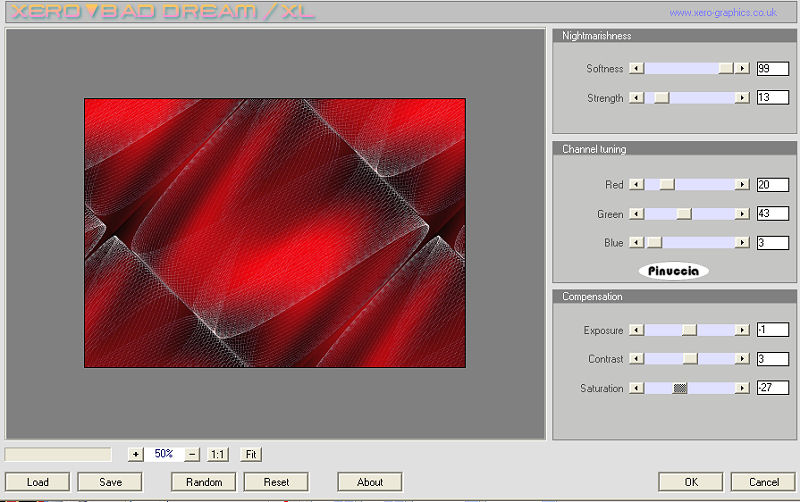Open the About dialog

coord(370,482)
